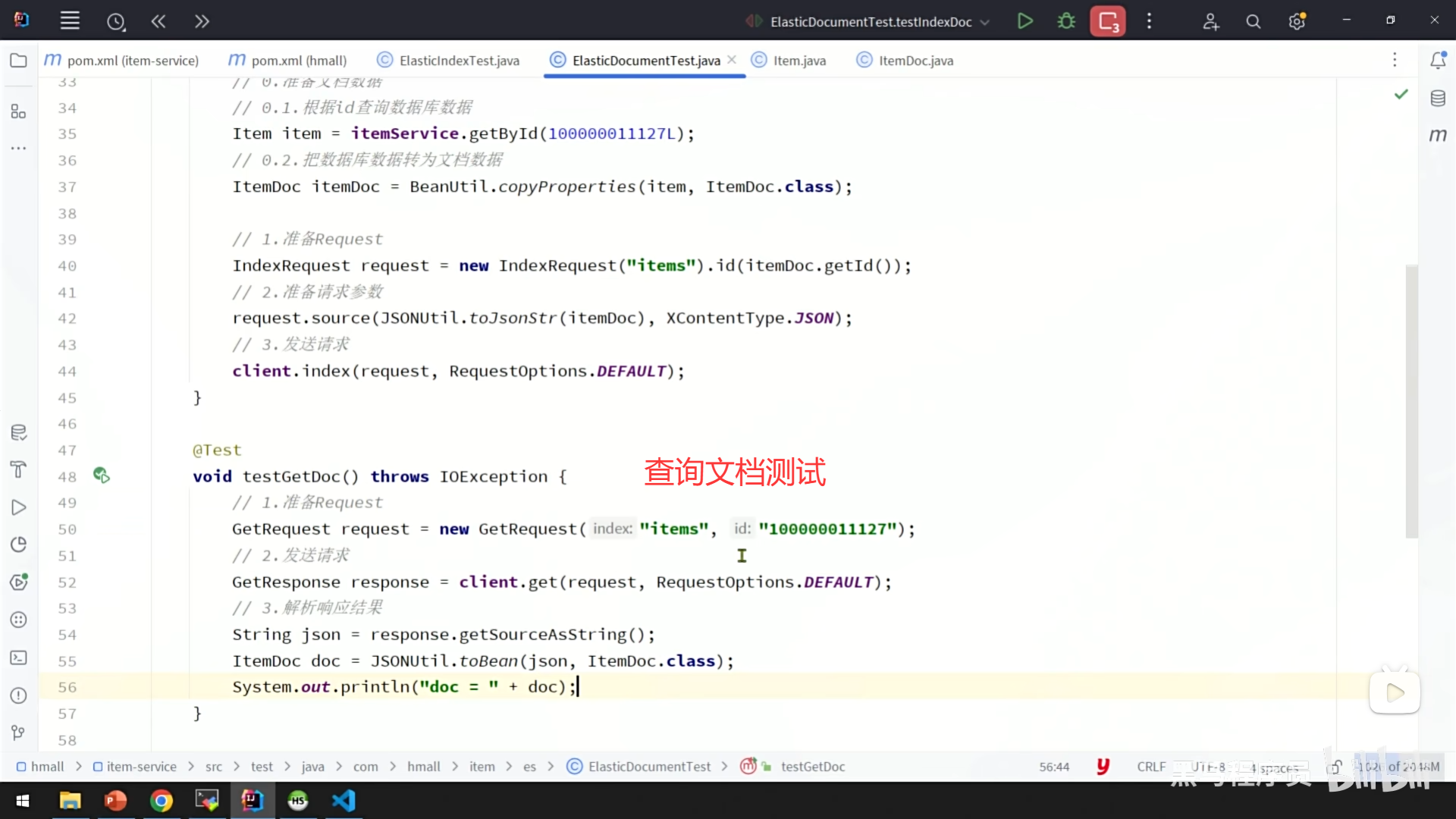Click the green inspection checkmark widget

point(1401,94)
